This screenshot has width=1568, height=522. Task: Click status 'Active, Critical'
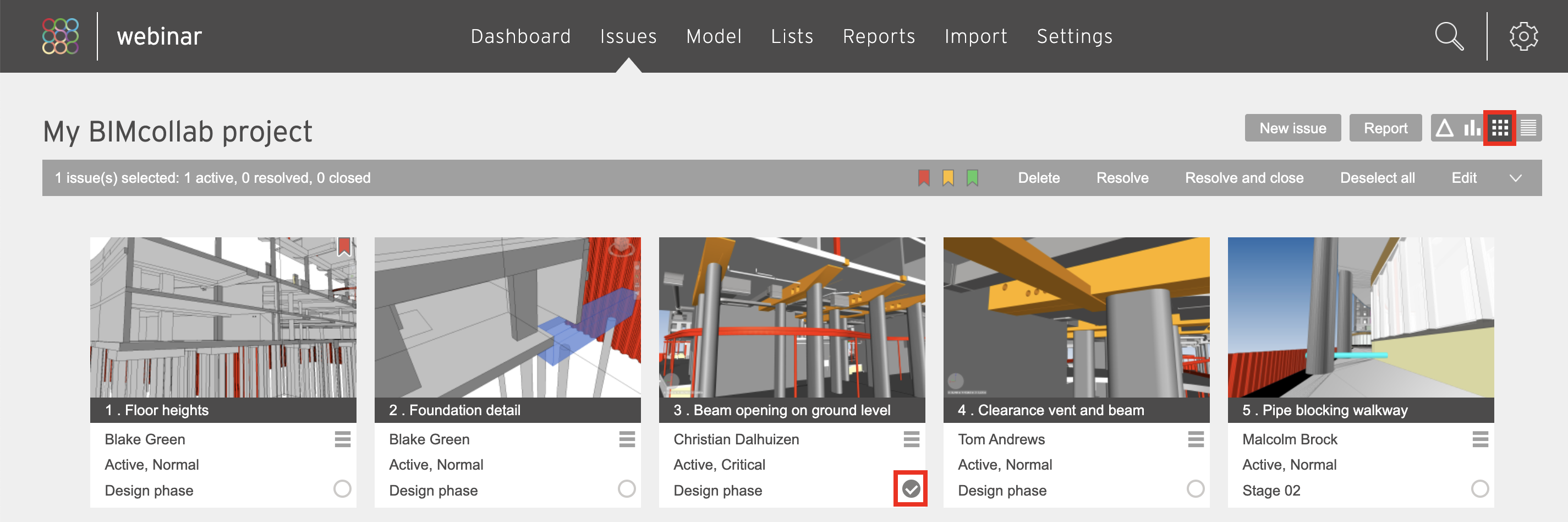719,465
